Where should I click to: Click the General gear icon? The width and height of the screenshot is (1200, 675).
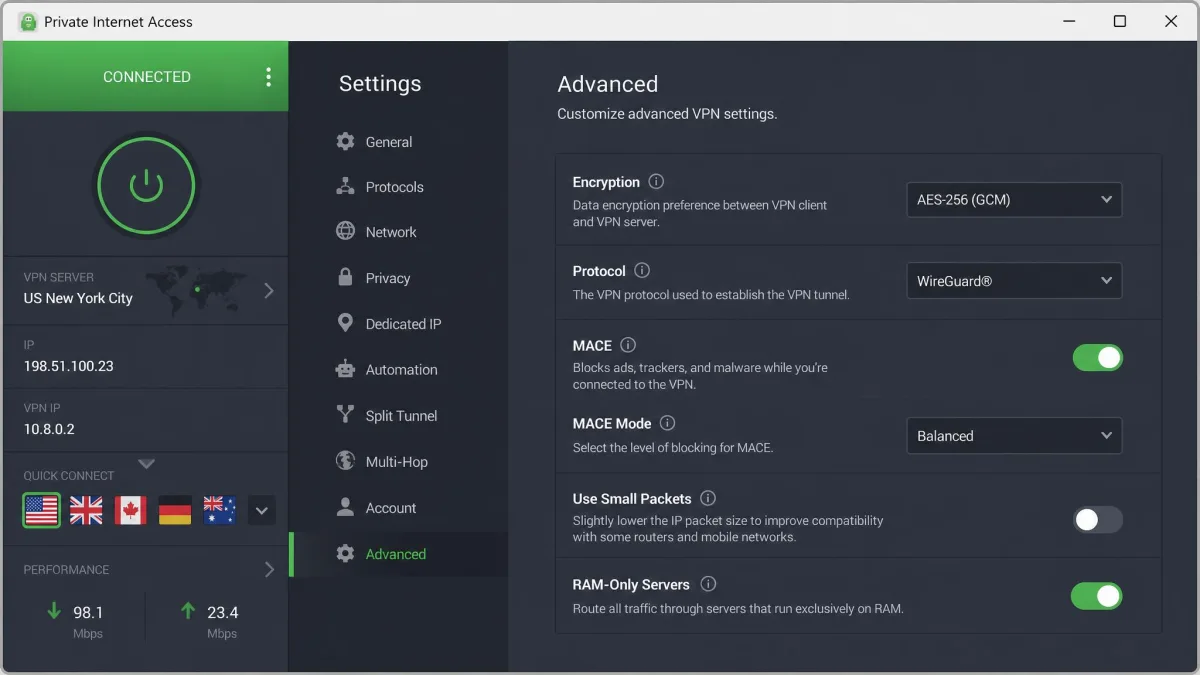(345, 141)
